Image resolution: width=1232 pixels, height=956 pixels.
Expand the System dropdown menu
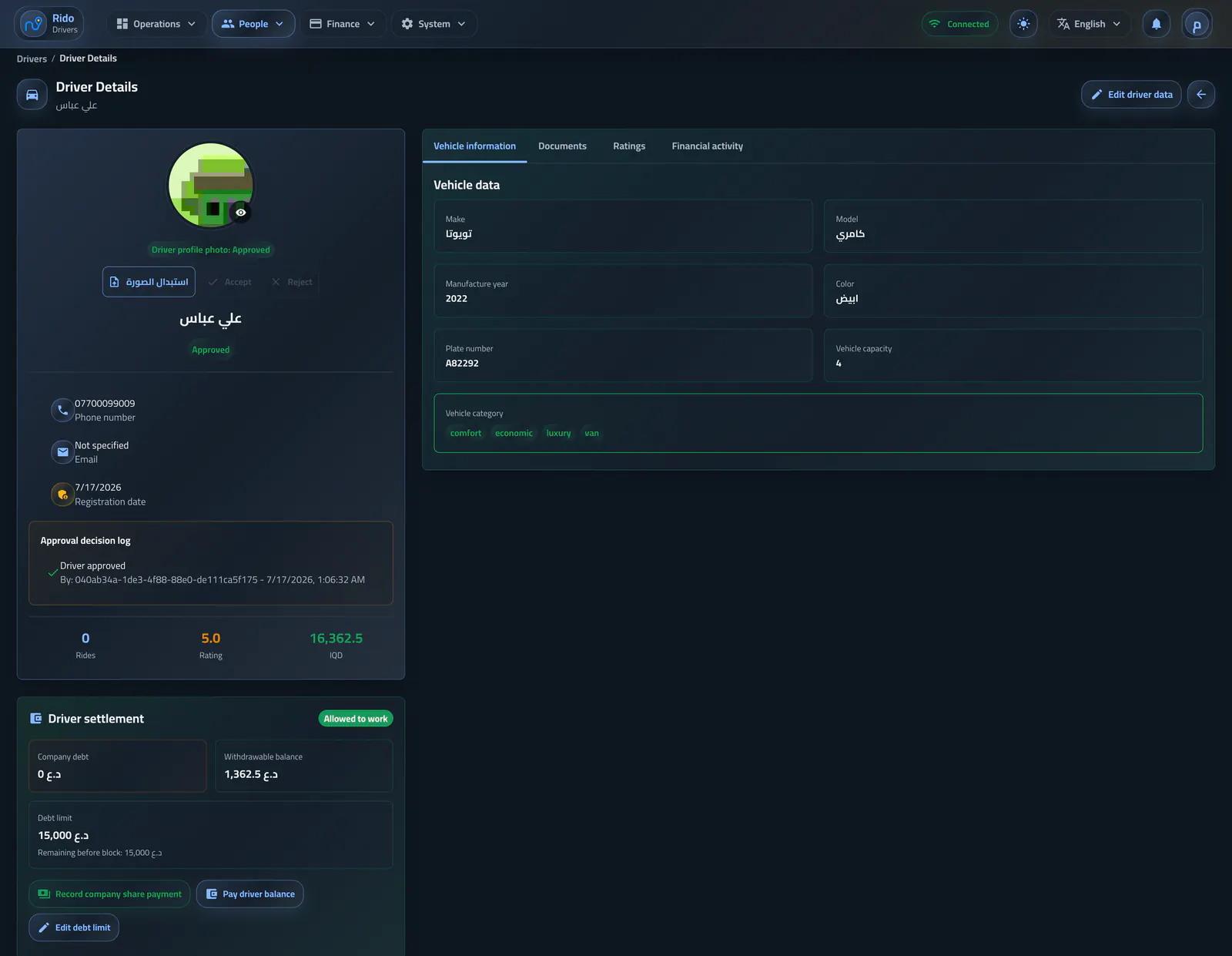click(434, 24)
